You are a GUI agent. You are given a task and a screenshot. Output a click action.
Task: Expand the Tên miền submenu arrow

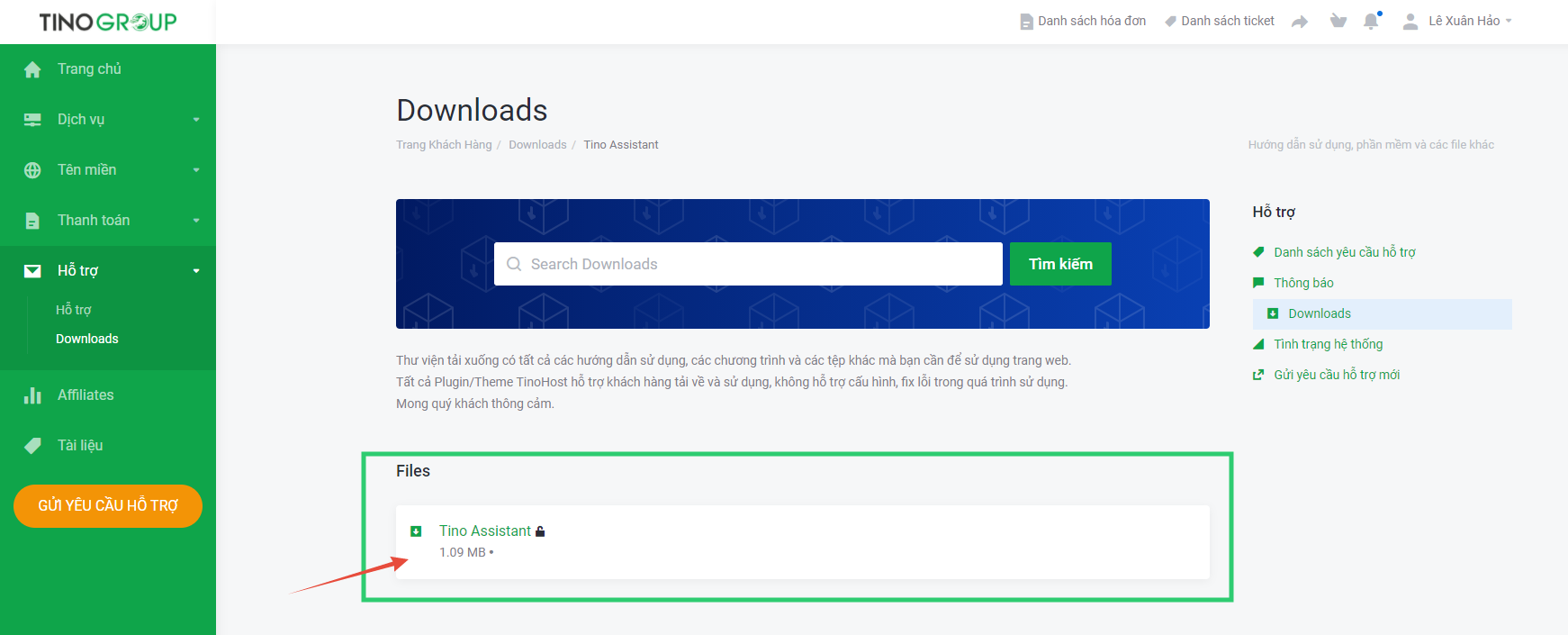(x=196, y=170)
